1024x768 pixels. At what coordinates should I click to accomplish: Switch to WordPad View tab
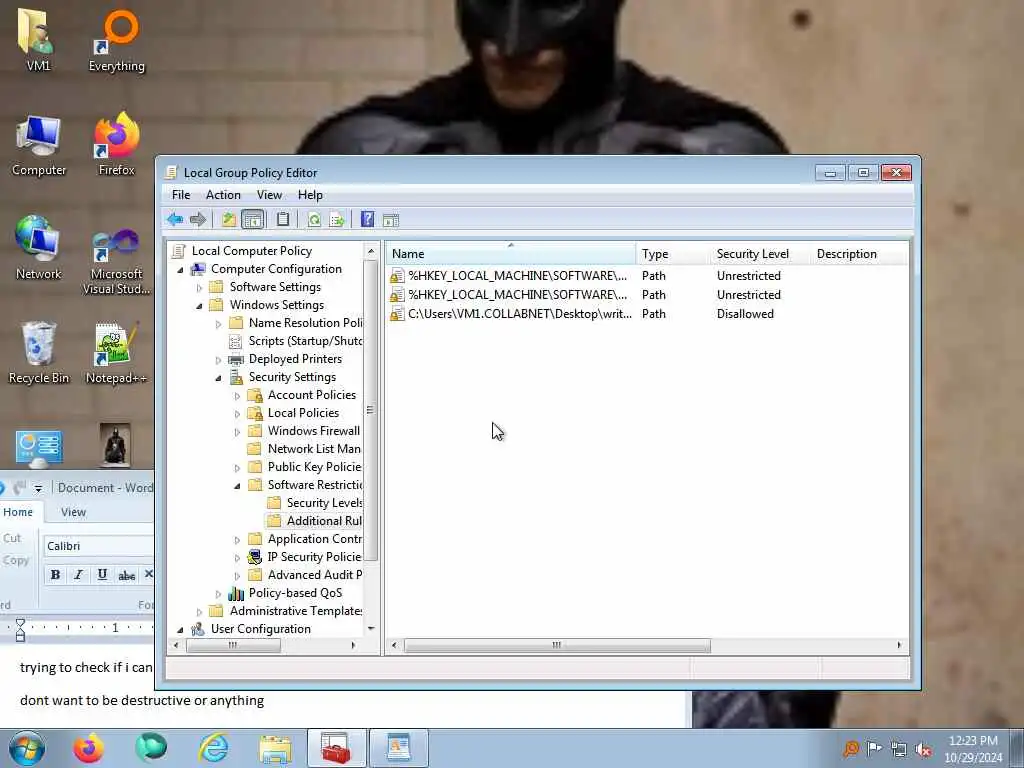click(73, 512)
